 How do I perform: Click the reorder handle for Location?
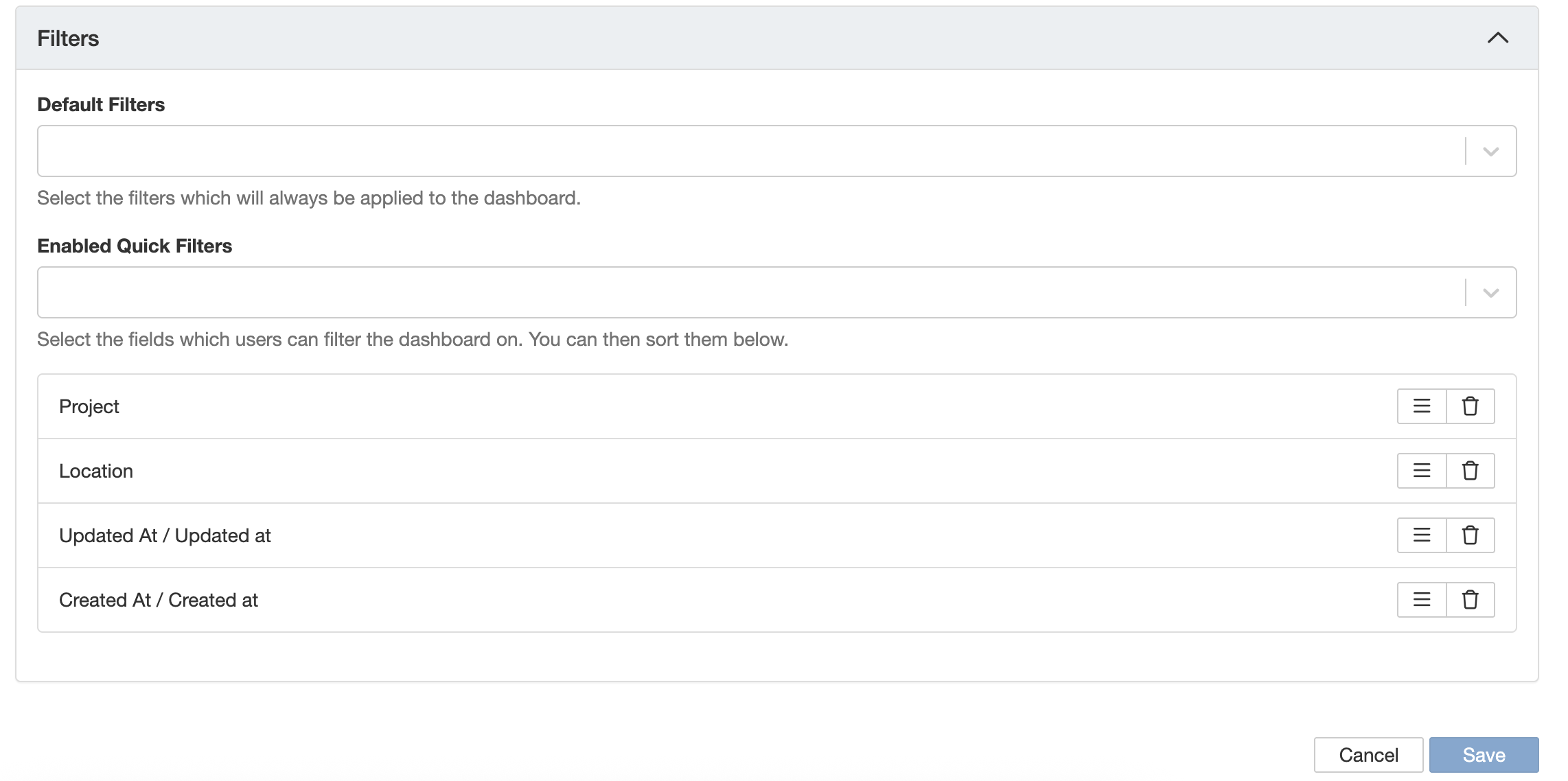click(1421, 471)
